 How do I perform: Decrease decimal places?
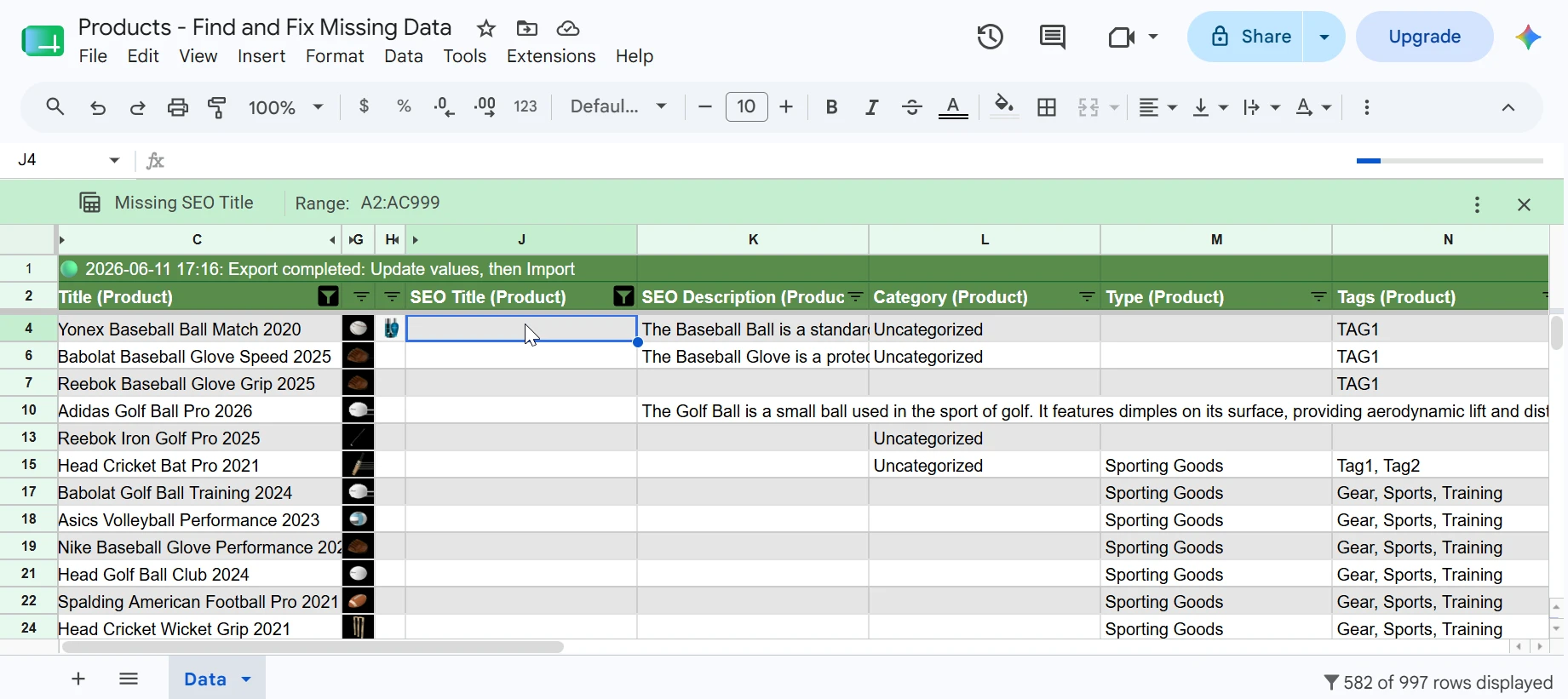tap(445, 106)
